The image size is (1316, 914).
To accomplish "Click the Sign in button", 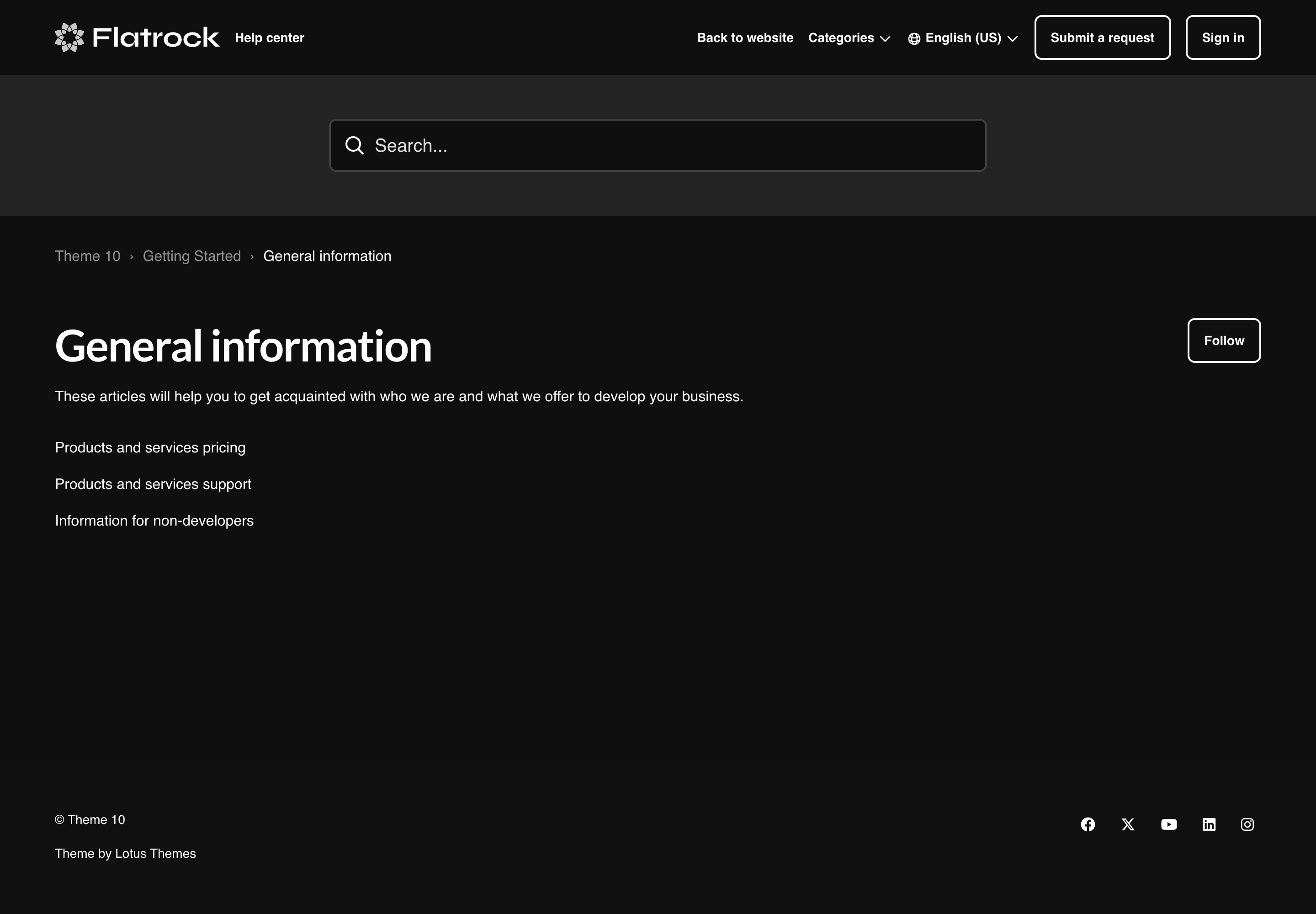I will [1223, 37].
